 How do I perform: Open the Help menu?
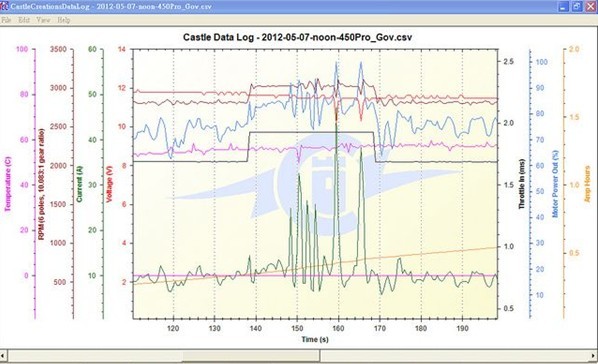(x=64, y=20)
